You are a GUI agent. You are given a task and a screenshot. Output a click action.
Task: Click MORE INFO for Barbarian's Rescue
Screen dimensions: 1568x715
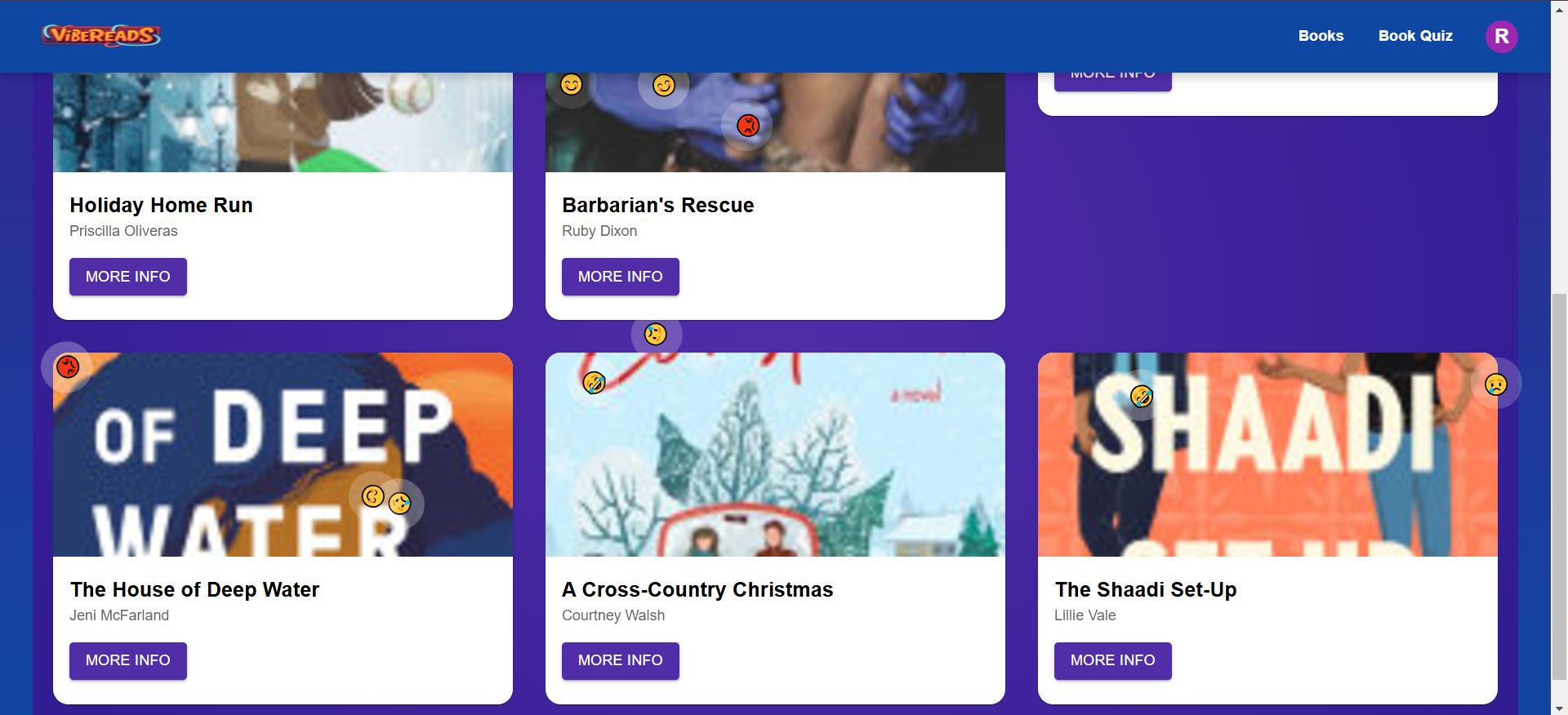[x=621, y=277]
